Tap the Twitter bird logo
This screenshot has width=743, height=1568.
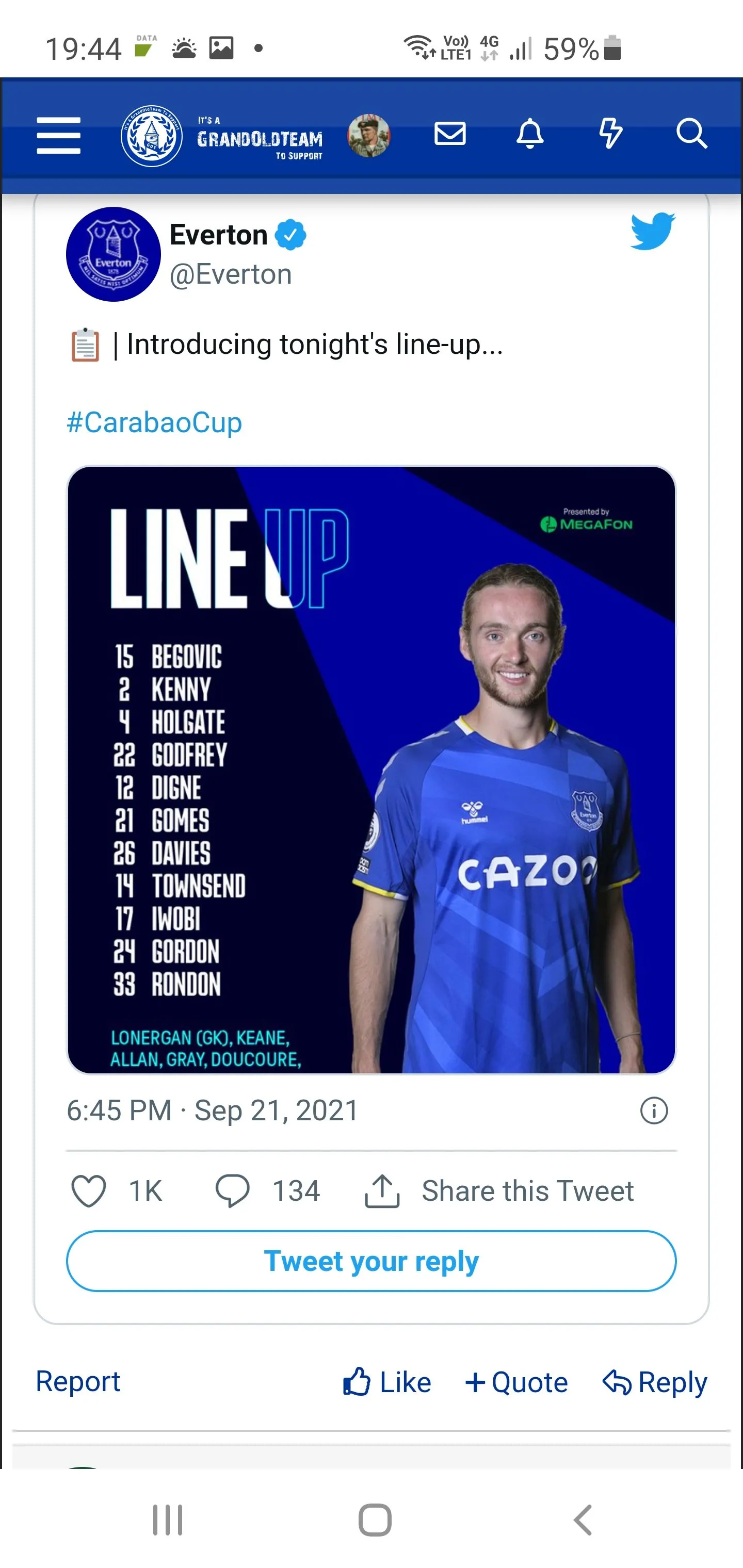652,231
